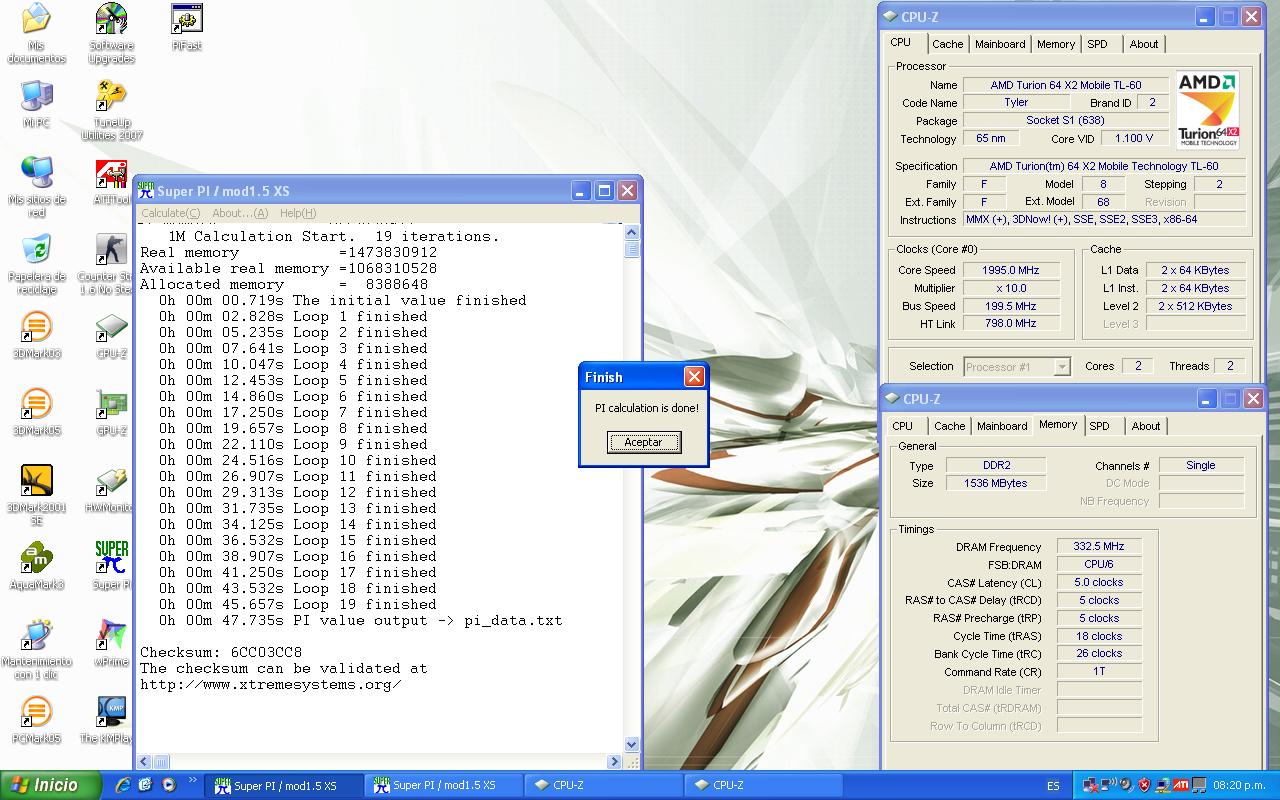Switch to Mainboard tab in upper CPU-Z

tap(1000, 44)
